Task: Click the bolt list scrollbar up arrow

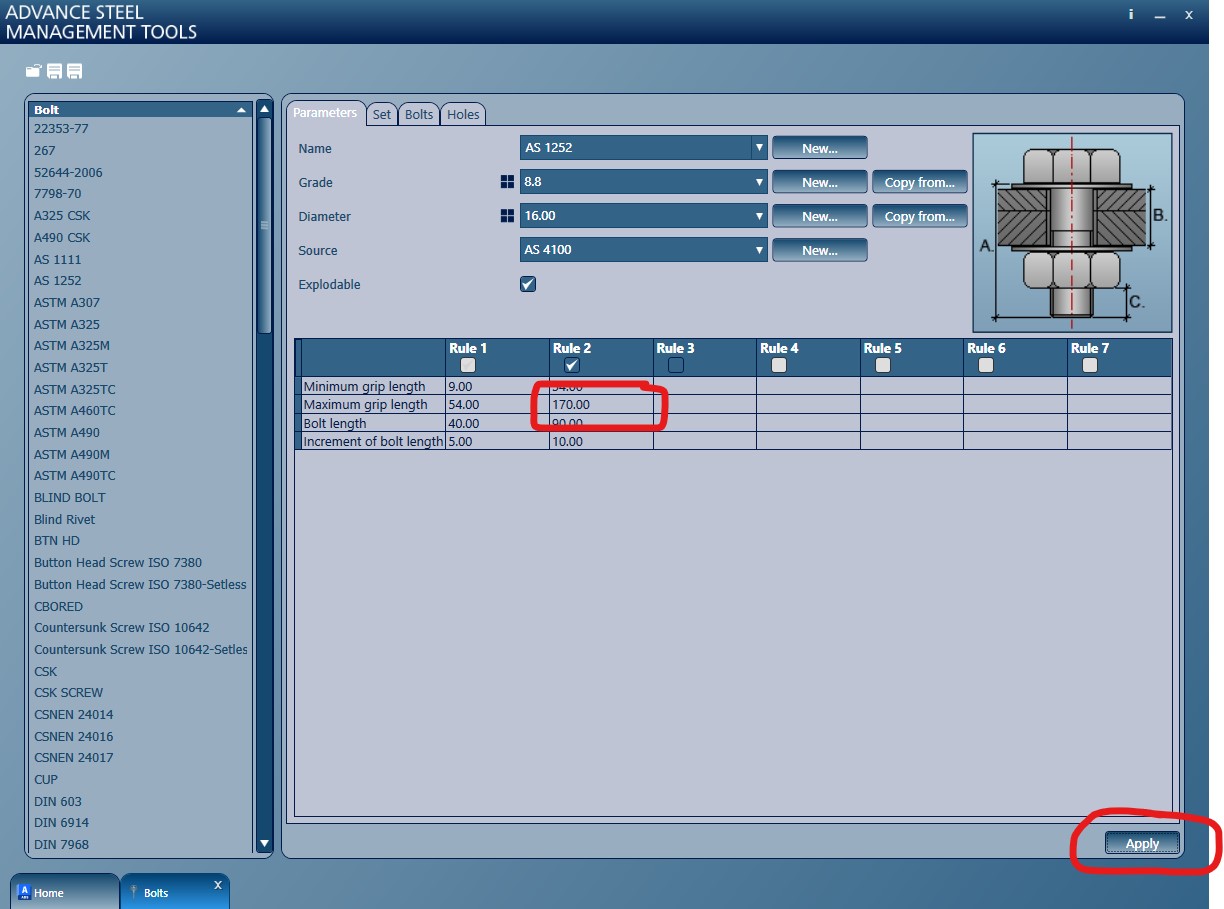Action: (264, 108)
